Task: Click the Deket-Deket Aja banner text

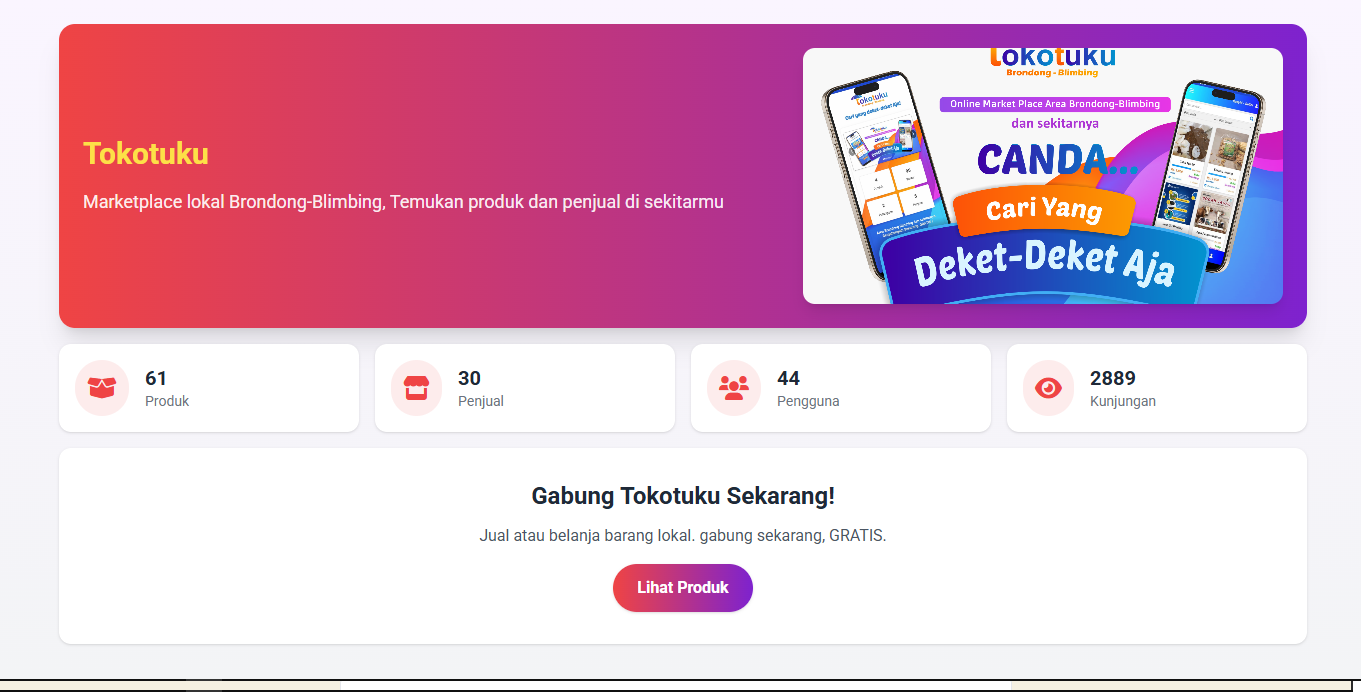Action: [x=1044, y=264]
